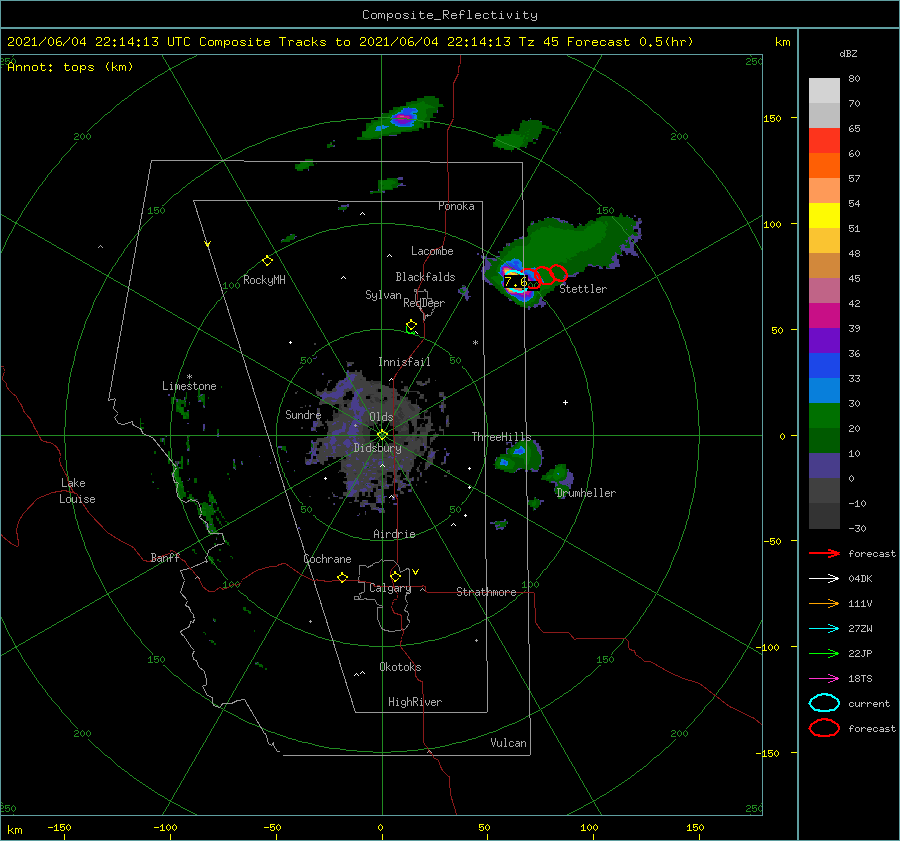The image size is (900, 841).
Task: Select the magenta 42 dBZ color swatch
Action: tap(824, 316)
